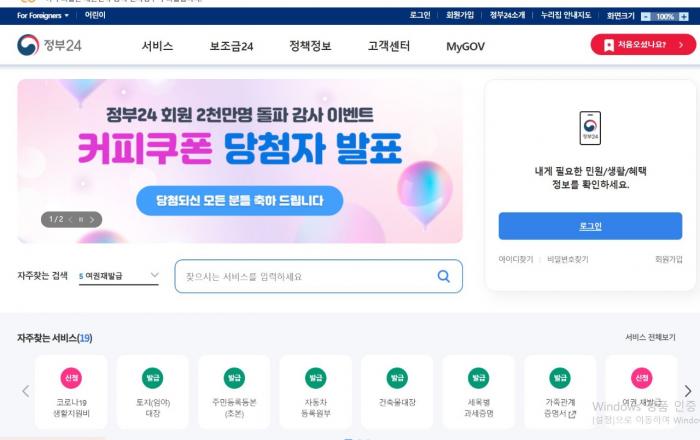Image resolution: width=700 pixels, height=440 pixels.
Task: Decrease screen size with minus icon
Action: point(646,17)
